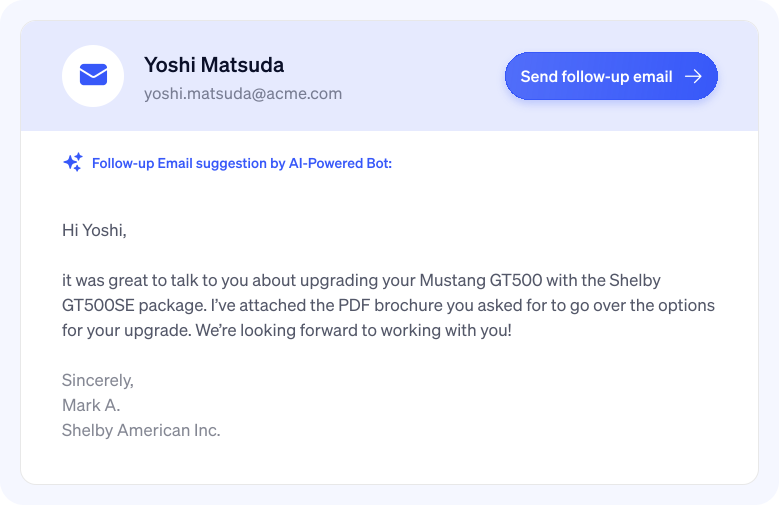The width and height of the screenshot is (779, 505).
Task: Click the word "Sincerely," in the sign-off
Action: 97,380
